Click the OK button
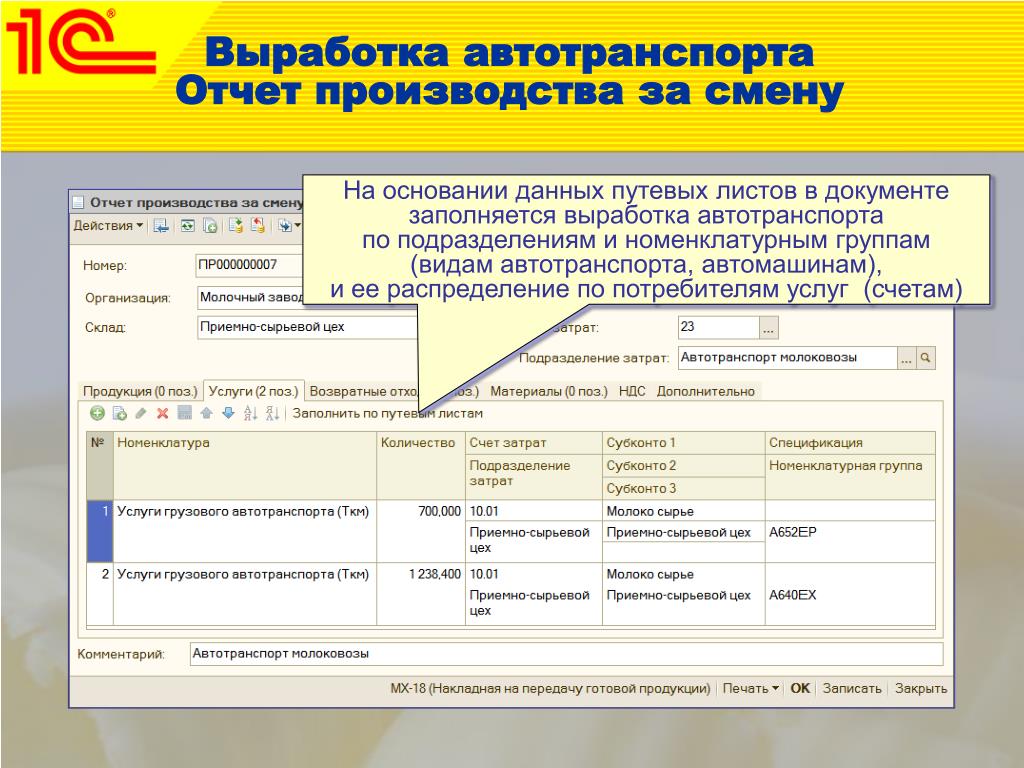 pos(800,688)
